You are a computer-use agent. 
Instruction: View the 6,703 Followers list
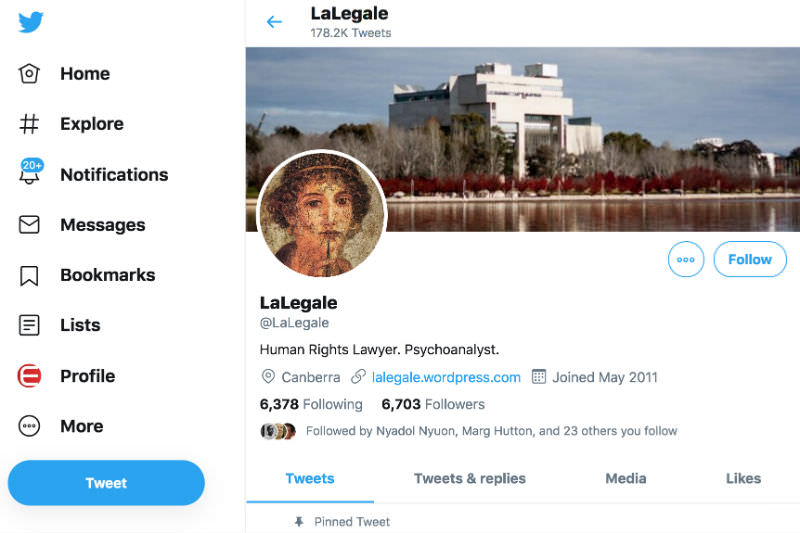pos(433,404)
